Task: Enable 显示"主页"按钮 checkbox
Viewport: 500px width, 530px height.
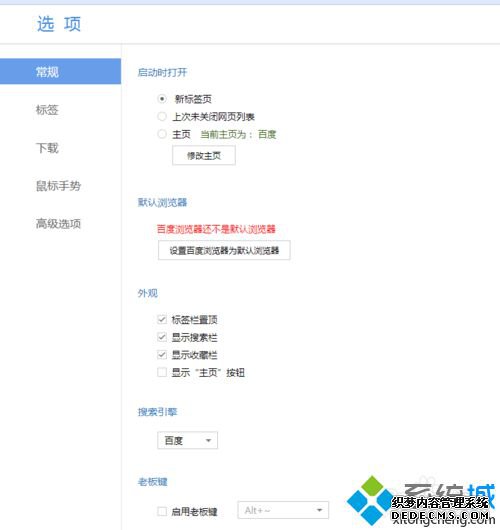Action: pos(162,372)
